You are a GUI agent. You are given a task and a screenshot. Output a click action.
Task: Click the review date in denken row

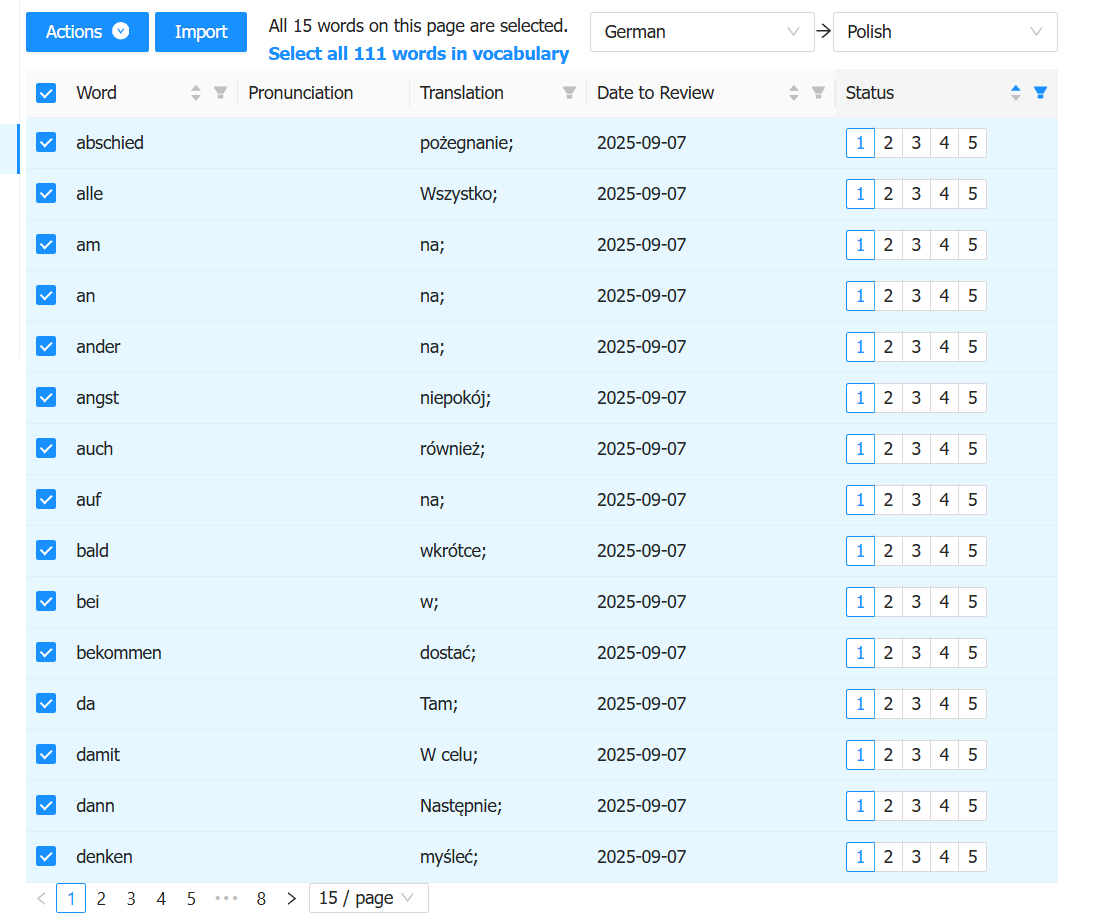pos(642,856)
